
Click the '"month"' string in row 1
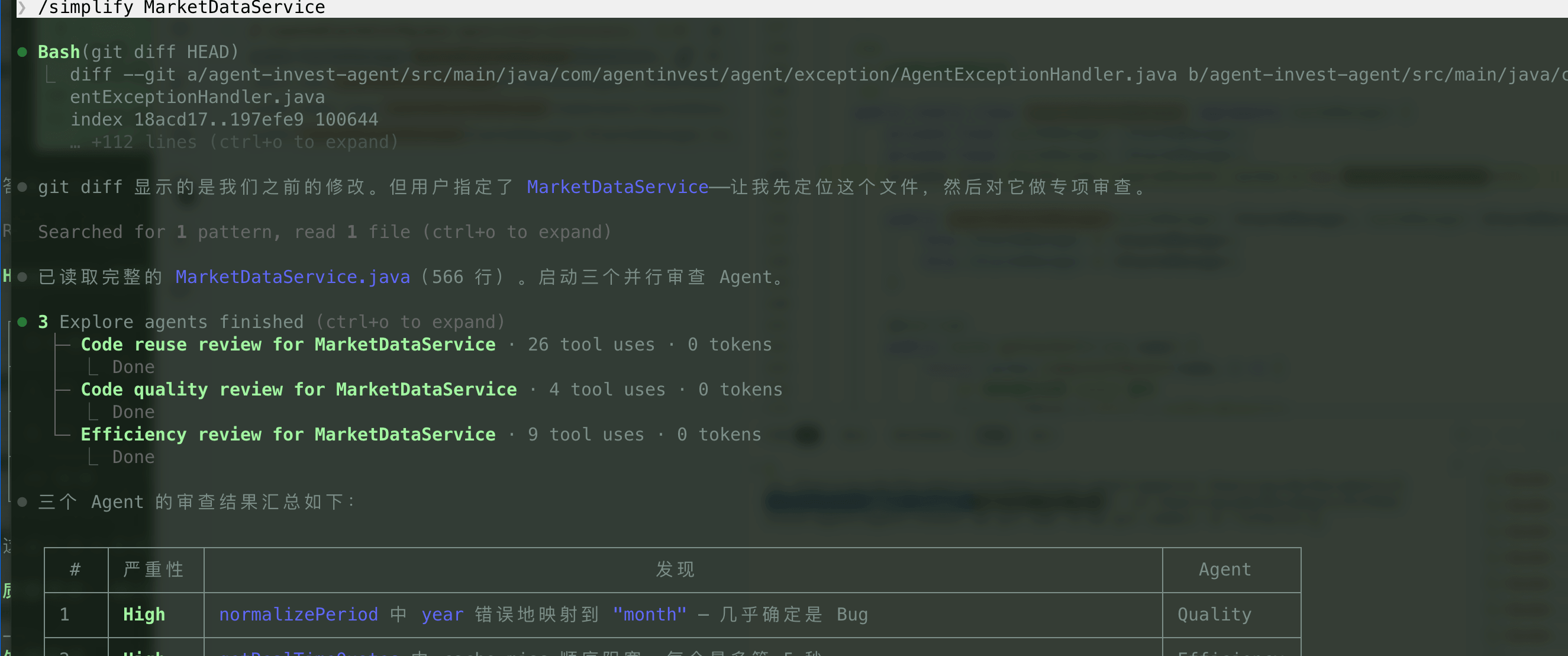point(650,614)
